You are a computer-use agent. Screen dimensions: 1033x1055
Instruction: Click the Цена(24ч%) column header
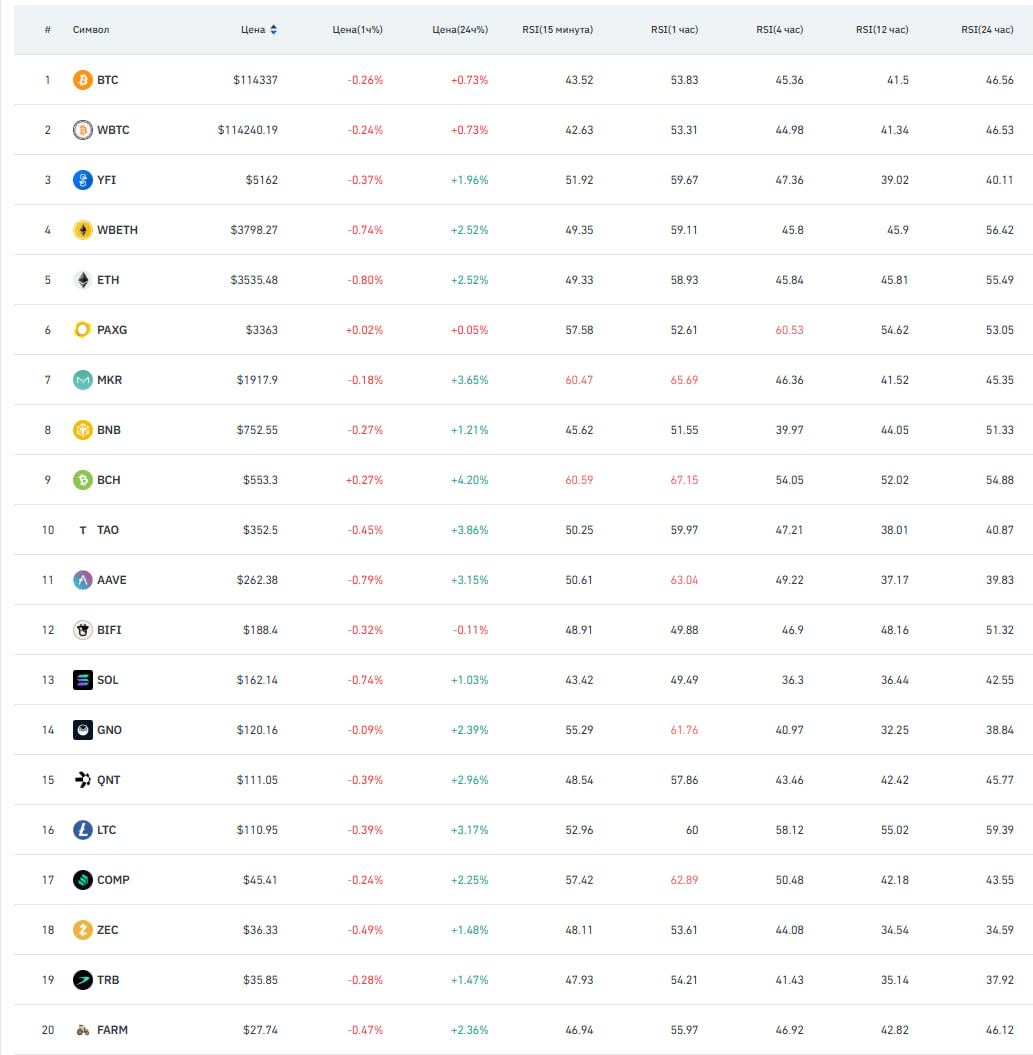(x=460, y=30)
